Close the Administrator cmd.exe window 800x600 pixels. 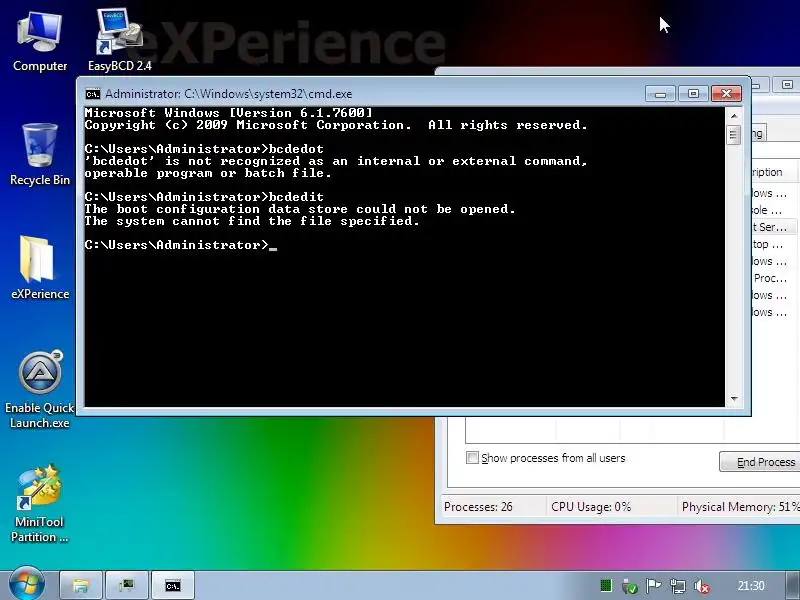click(726, 94)
